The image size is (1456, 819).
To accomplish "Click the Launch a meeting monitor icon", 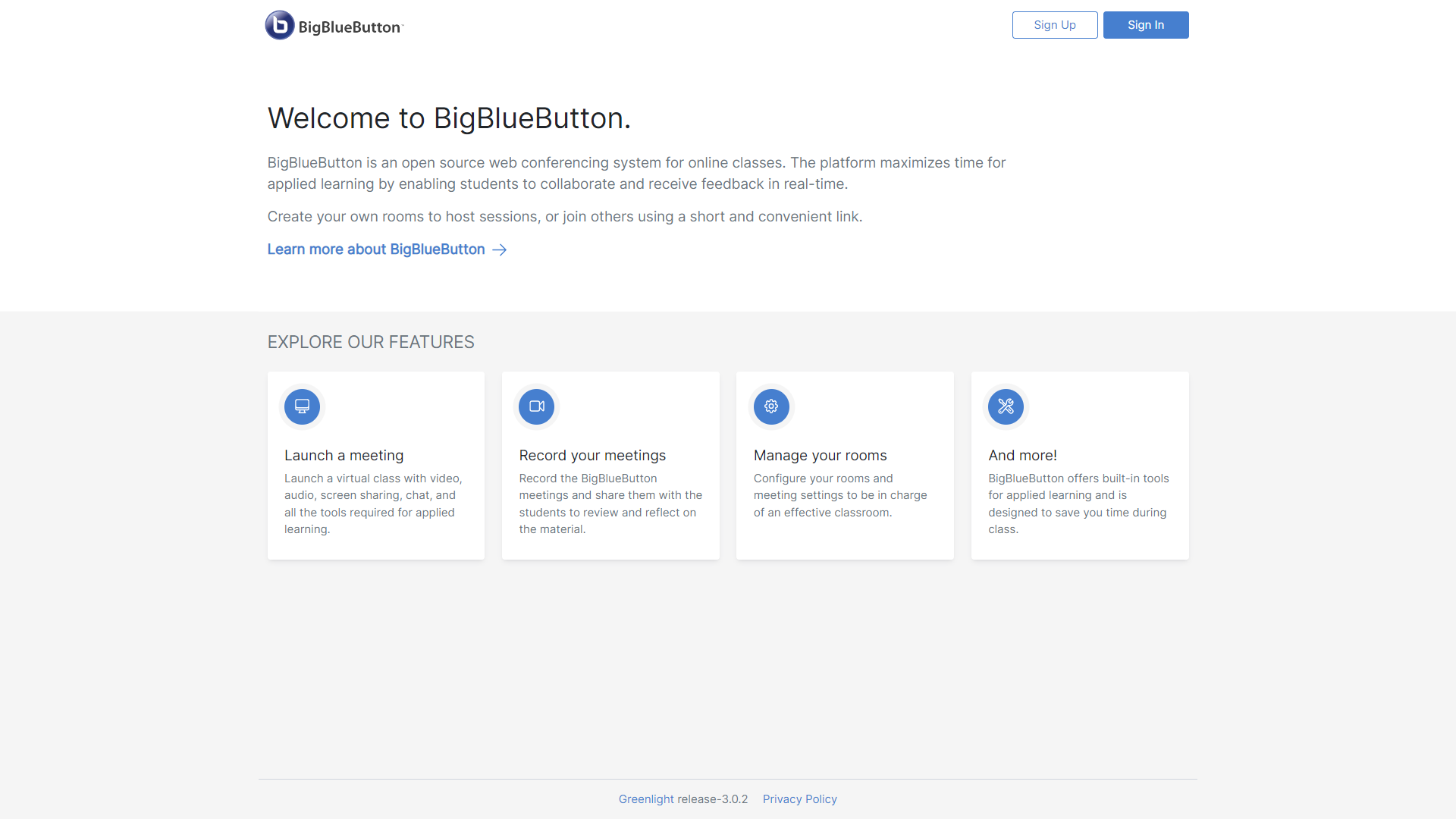I will point(302,406).
